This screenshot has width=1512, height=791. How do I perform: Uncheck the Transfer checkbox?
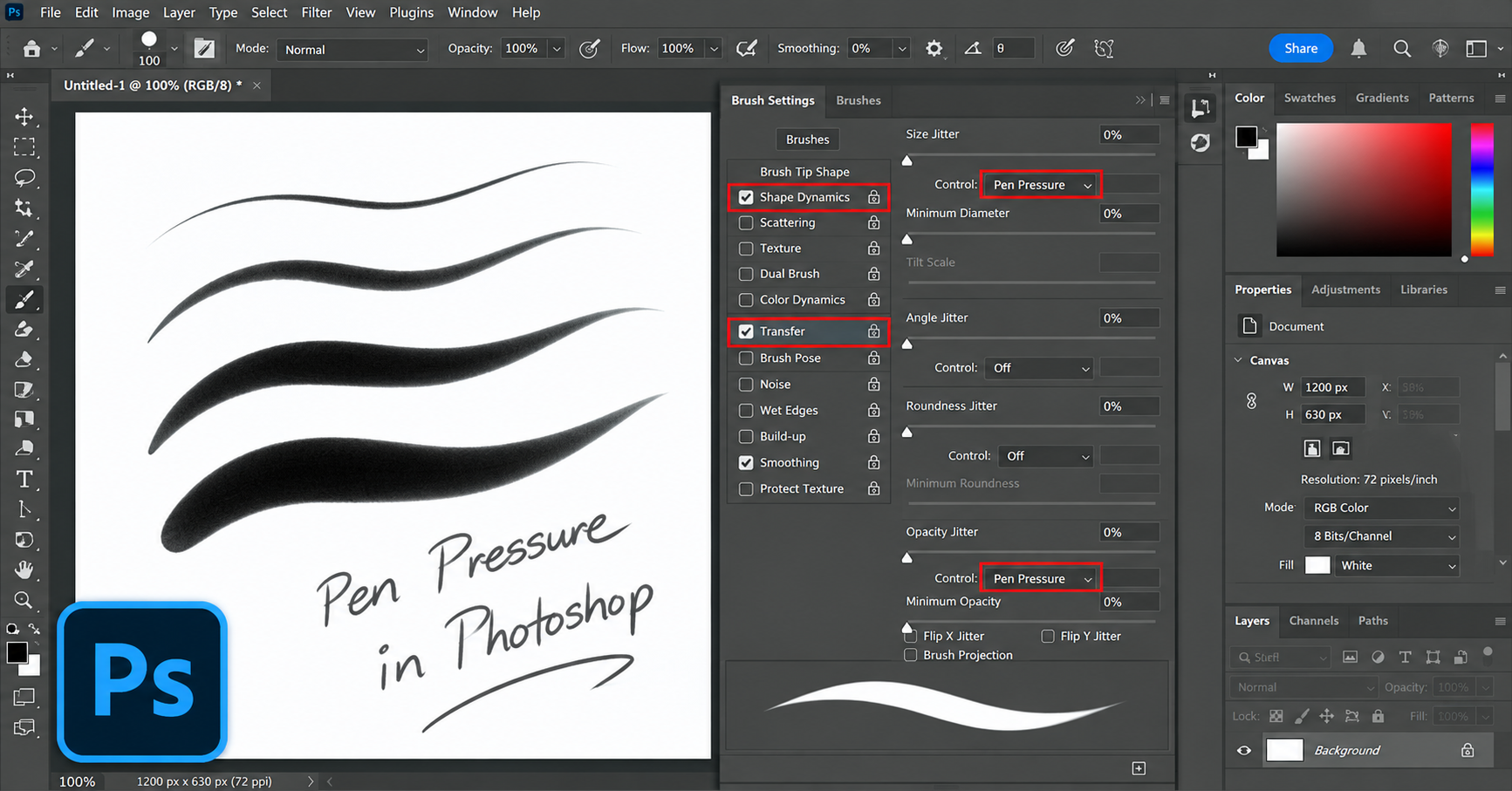click(x=746, y=331)
